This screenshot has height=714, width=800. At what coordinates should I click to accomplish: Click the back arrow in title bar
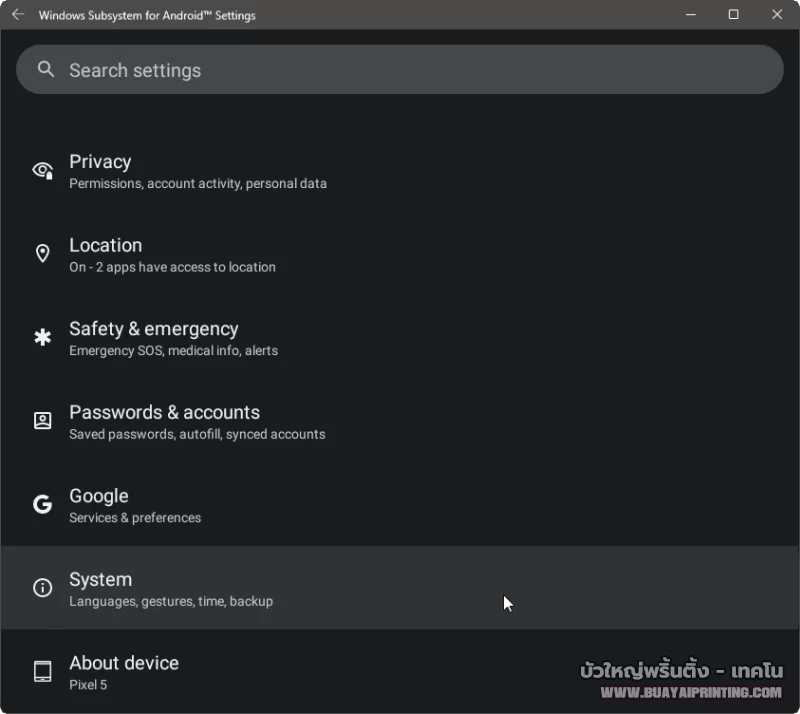(x=17, y=15)
